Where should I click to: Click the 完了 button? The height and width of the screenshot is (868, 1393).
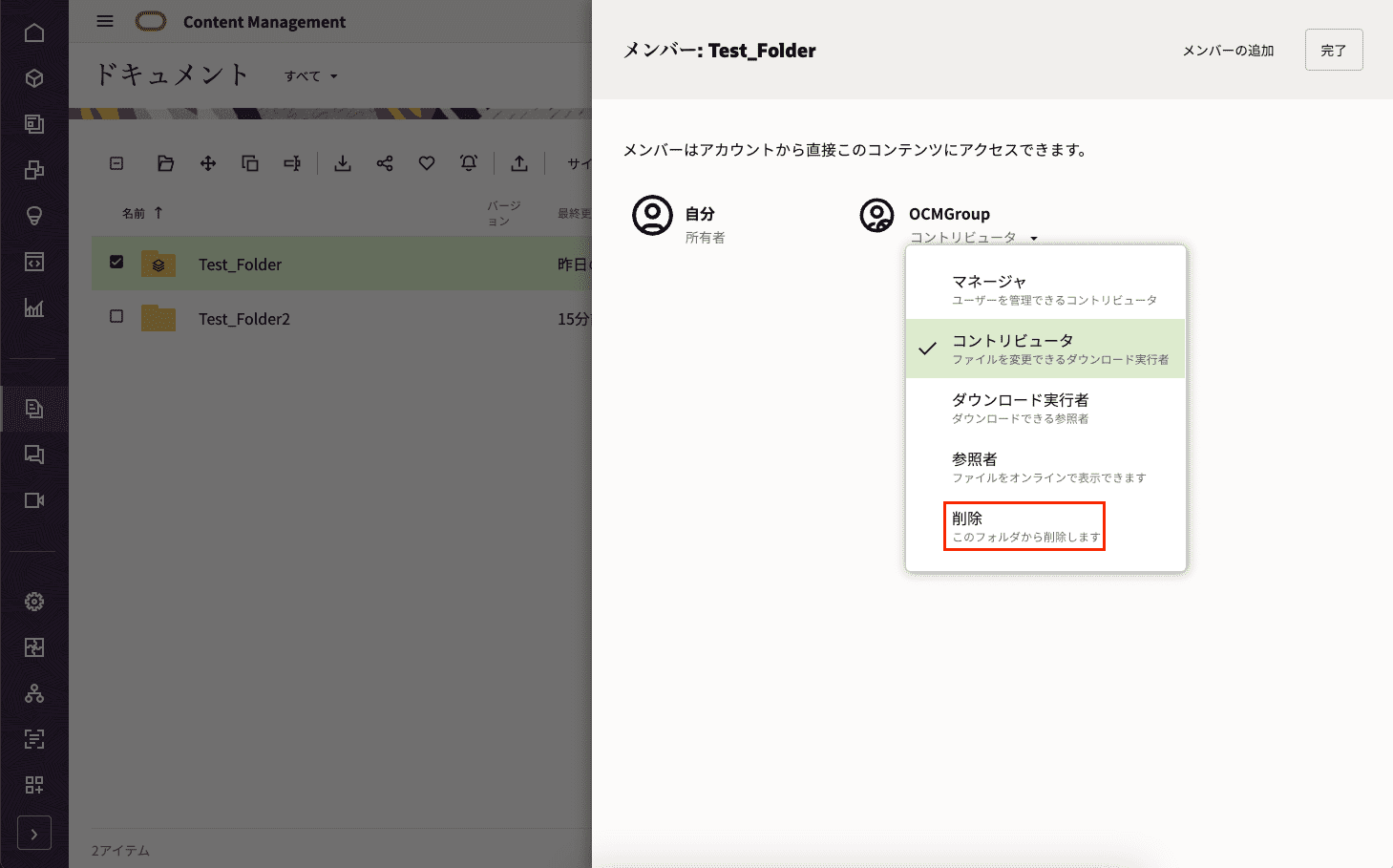coord(1333,51)
